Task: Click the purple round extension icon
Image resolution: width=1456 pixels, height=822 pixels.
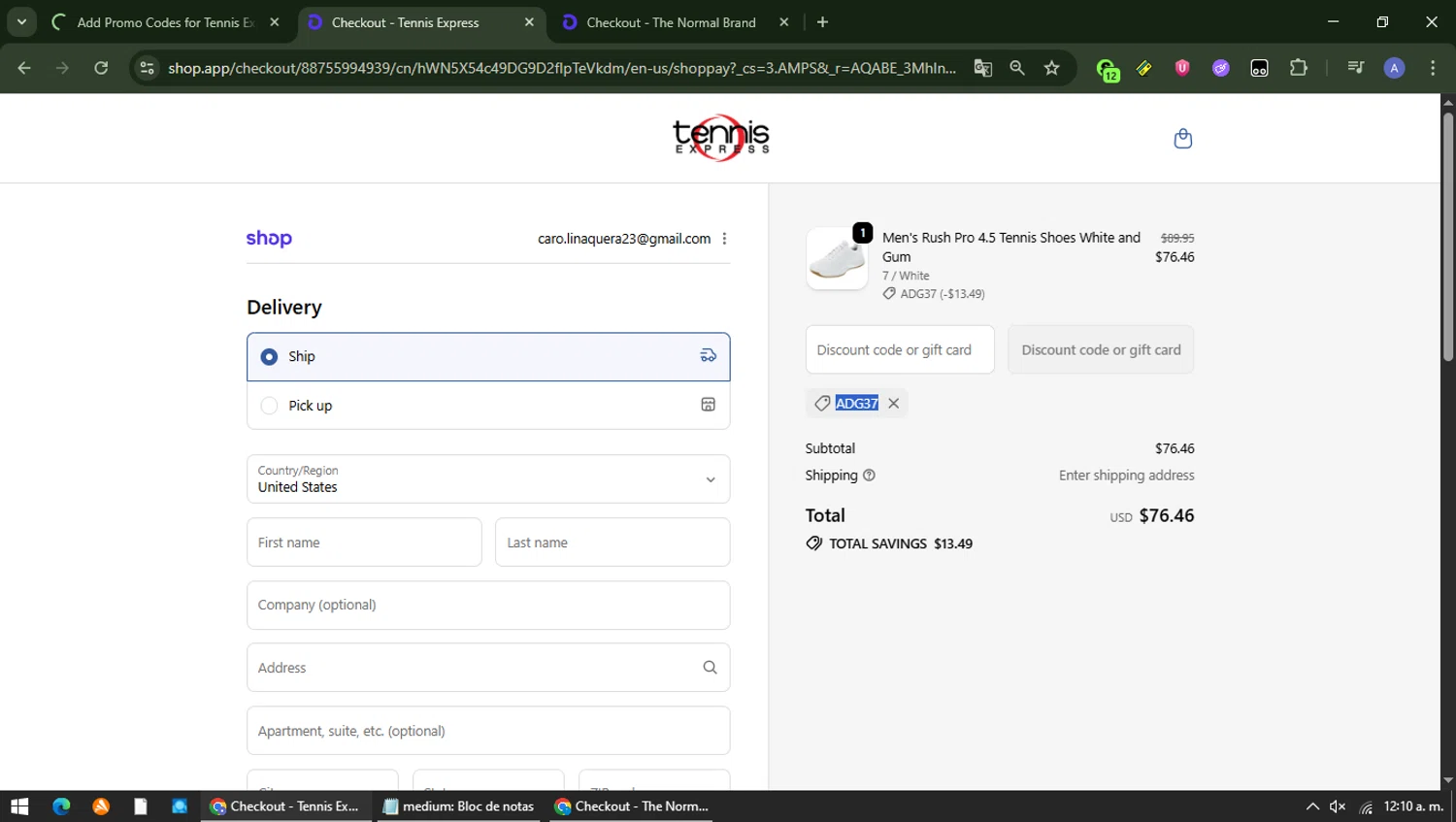Action: [1221, 68]
